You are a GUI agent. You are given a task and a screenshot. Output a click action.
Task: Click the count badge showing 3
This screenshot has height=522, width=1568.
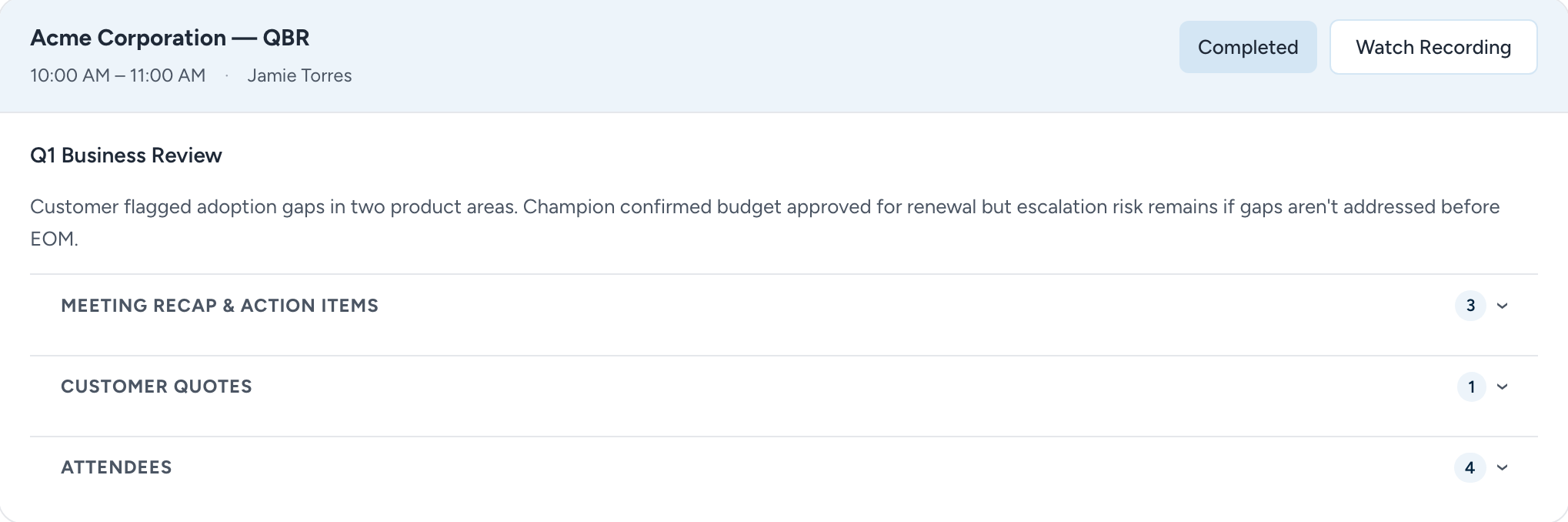pyautogui.click(x=1470, y=306)
